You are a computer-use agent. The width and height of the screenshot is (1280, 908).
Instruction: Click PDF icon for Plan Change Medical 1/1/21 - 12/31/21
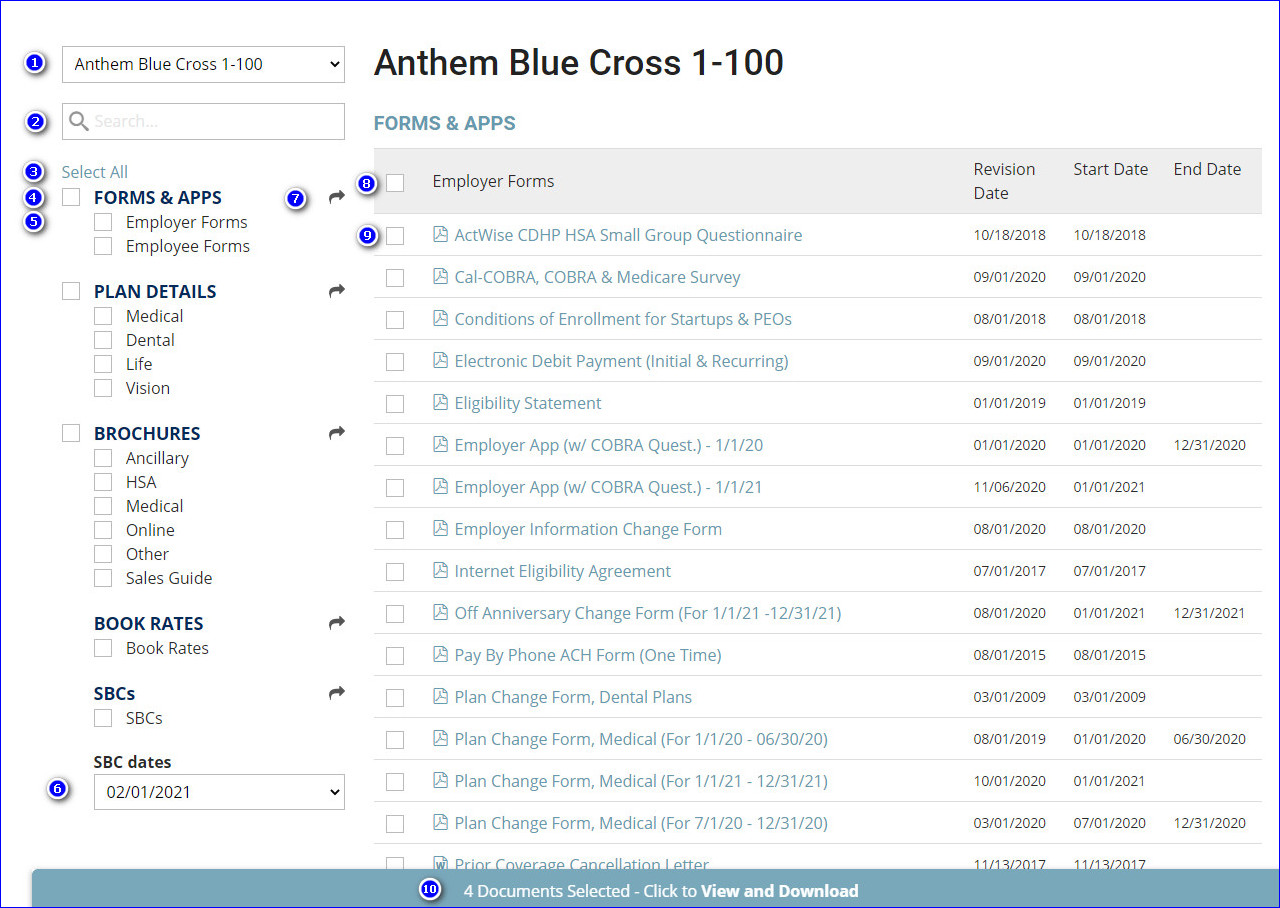(x=440, y=780)
